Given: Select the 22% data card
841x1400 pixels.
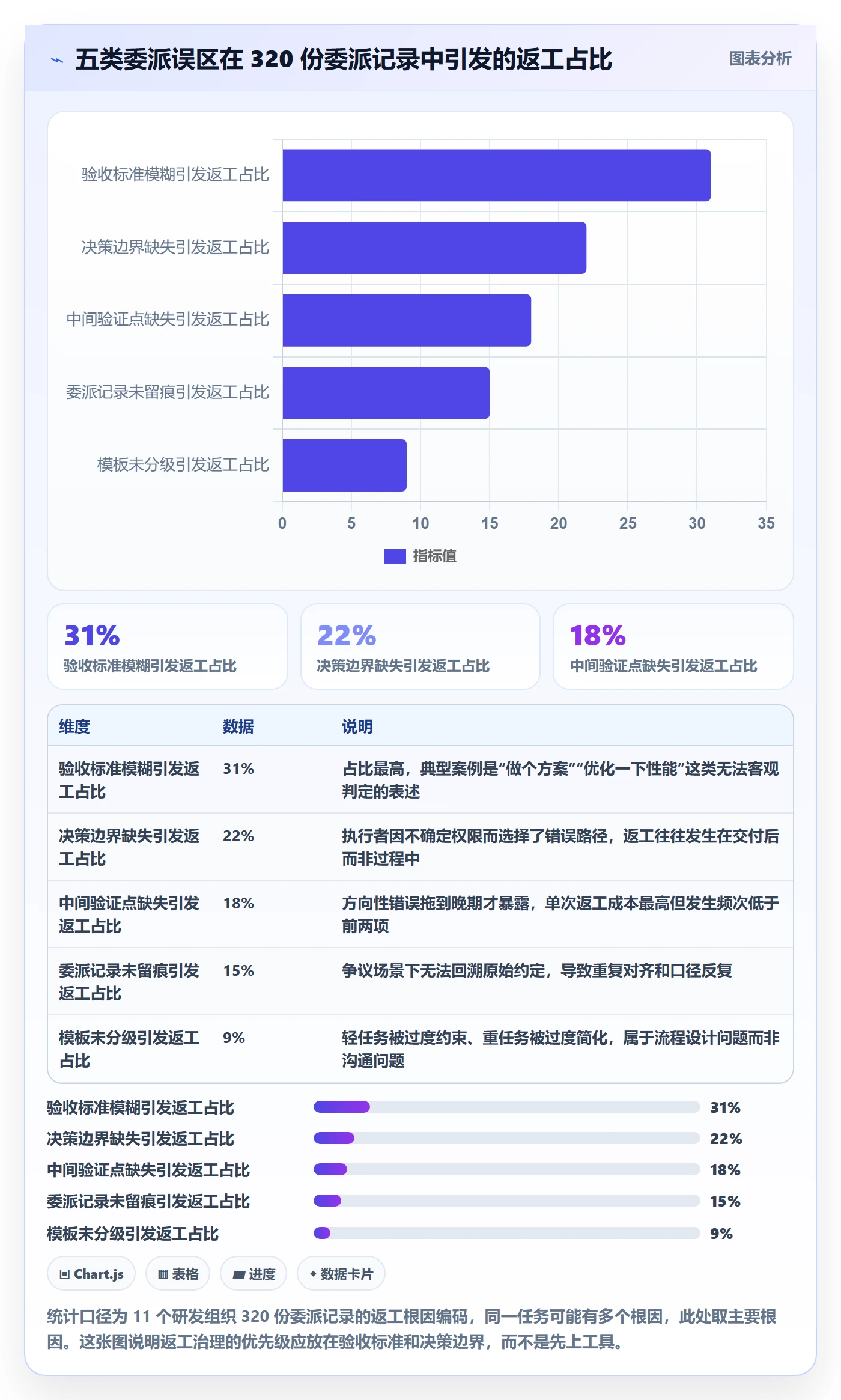Looking at the screenshot, I should coord(421,647).
